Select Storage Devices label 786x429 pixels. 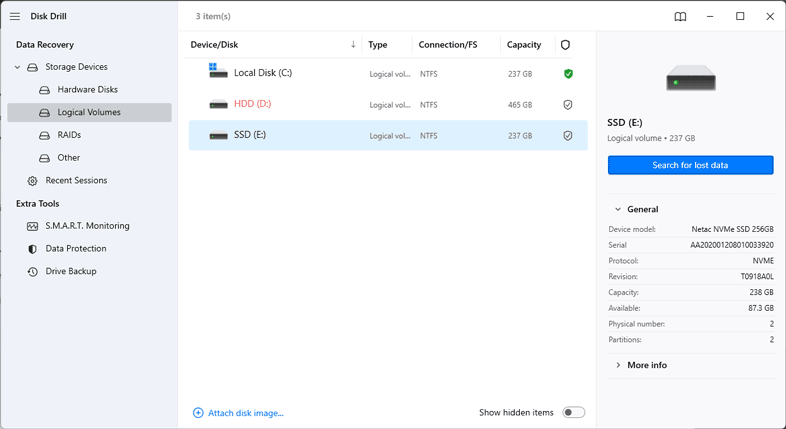tap(76, 67)
